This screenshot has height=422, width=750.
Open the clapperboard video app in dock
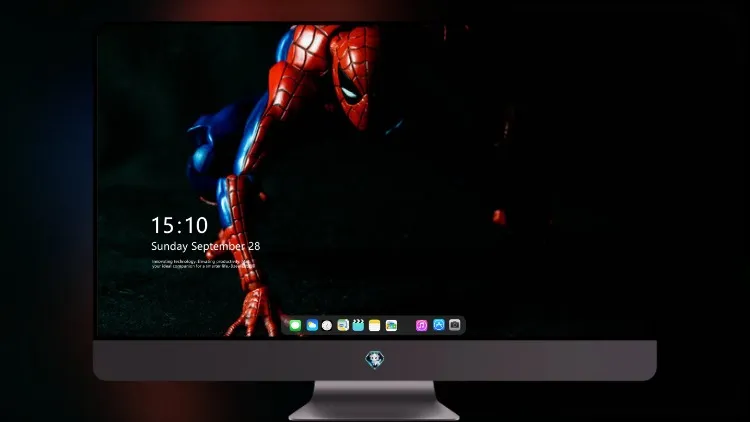click(x=358, y=325)
